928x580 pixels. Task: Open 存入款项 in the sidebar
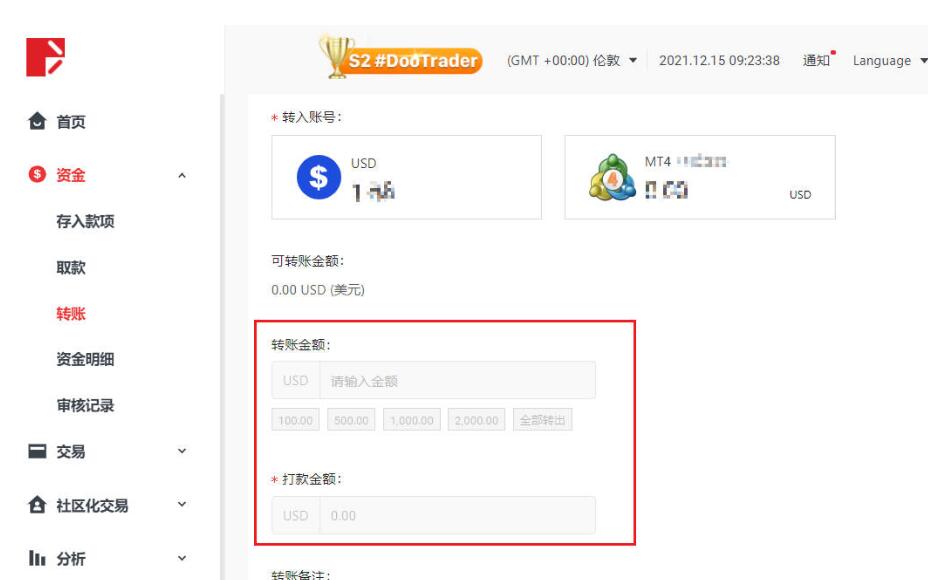coord(85,221)
